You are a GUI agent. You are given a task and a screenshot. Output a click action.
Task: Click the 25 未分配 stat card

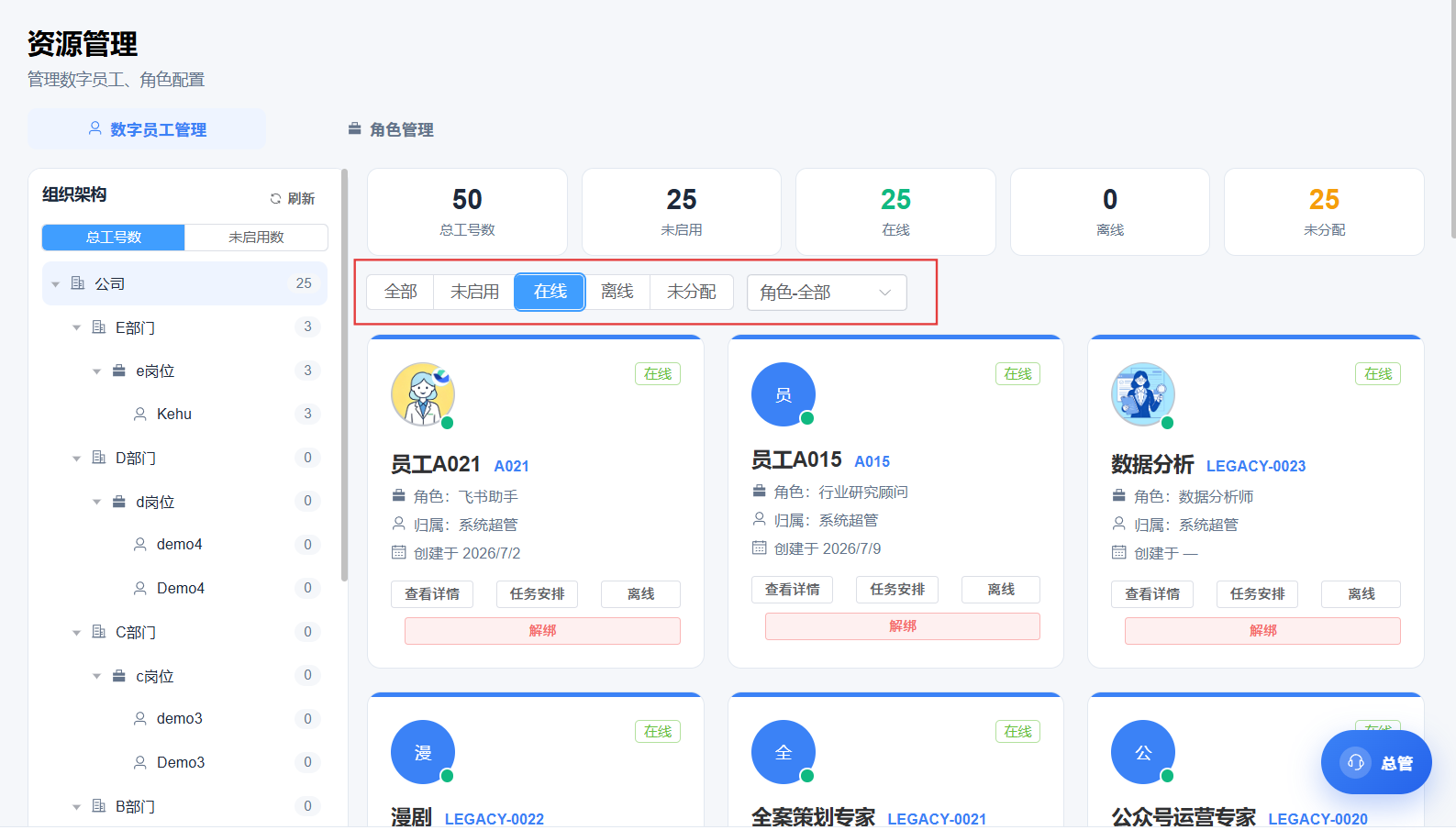pos(1324,212)
